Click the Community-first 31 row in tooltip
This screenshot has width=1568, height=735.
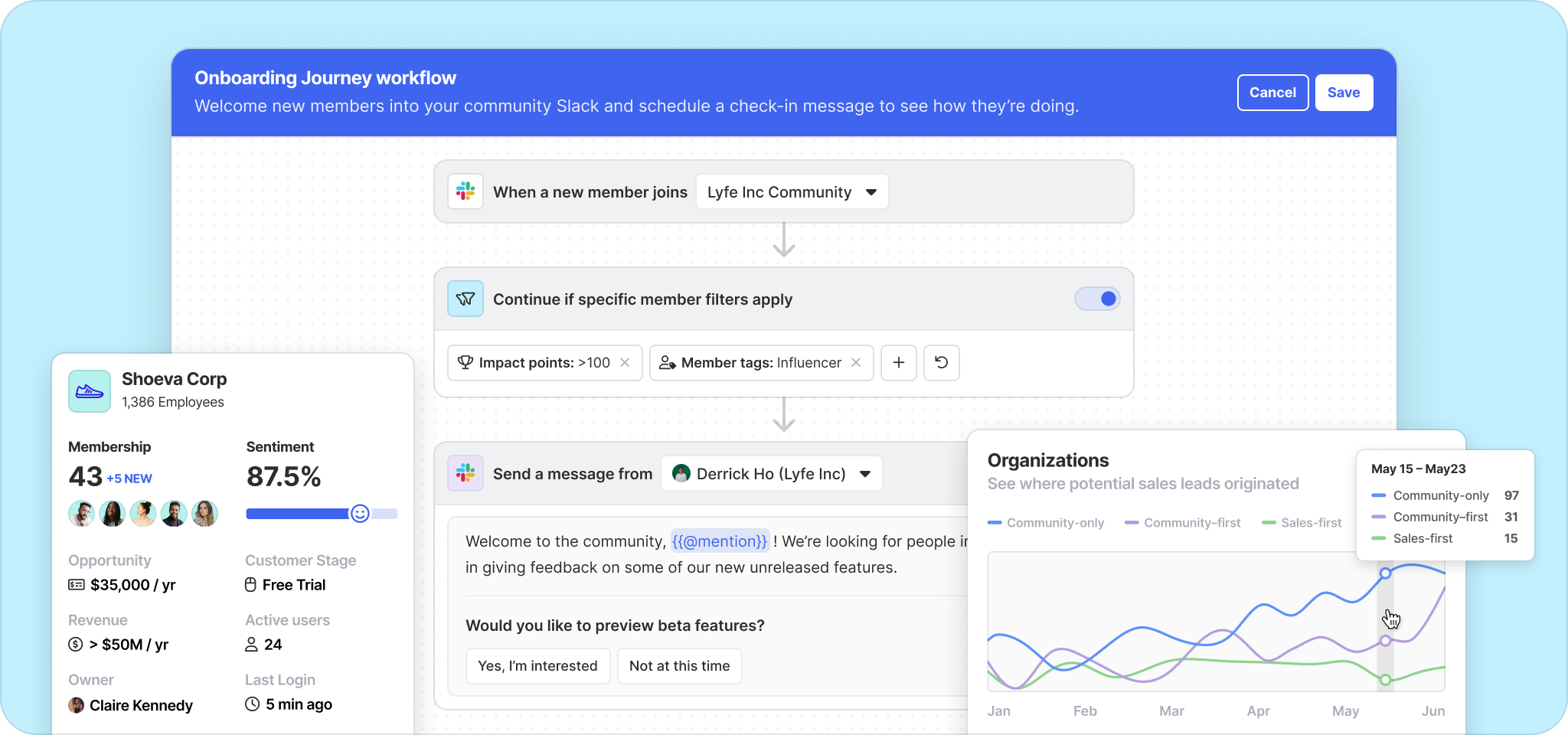(x=1445, y=517)
